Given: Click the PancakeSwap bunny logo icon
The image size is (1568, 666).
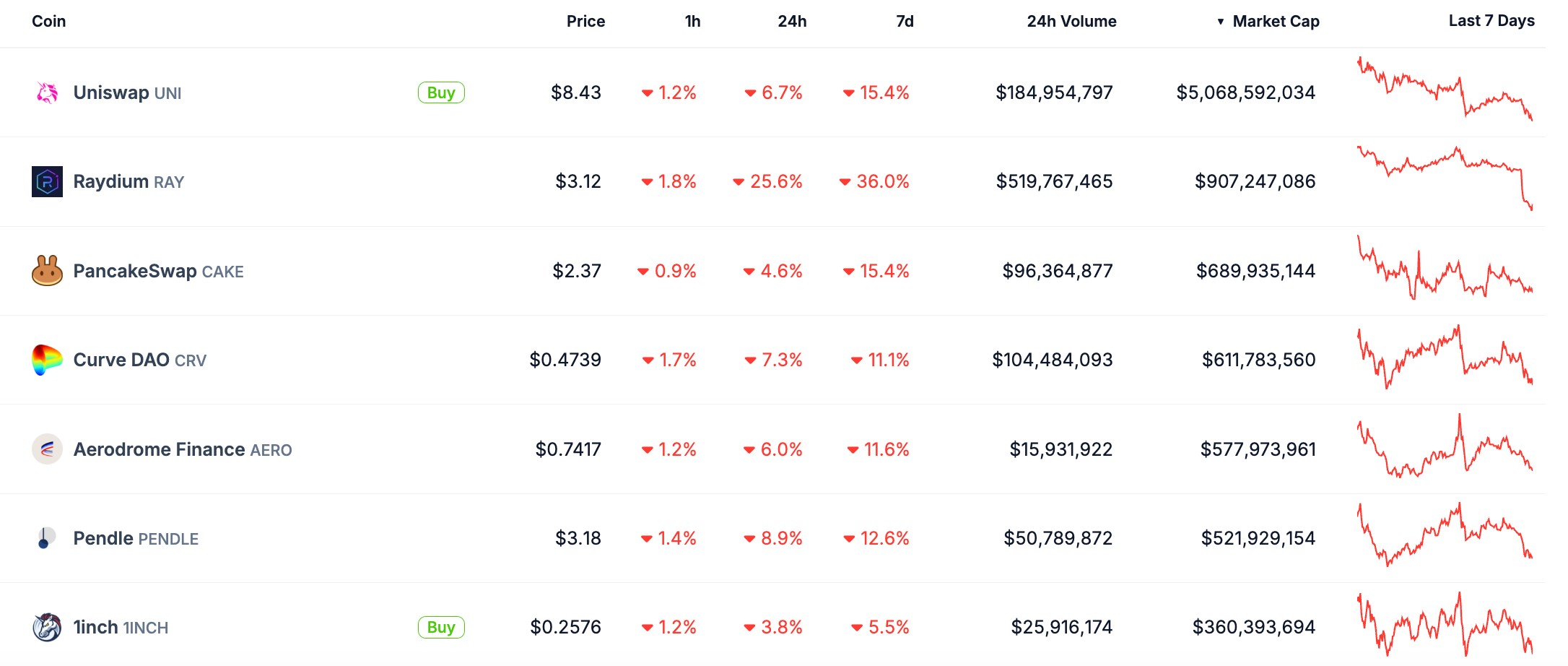Looking at the screenshot, I should click(x=47, y=271).
